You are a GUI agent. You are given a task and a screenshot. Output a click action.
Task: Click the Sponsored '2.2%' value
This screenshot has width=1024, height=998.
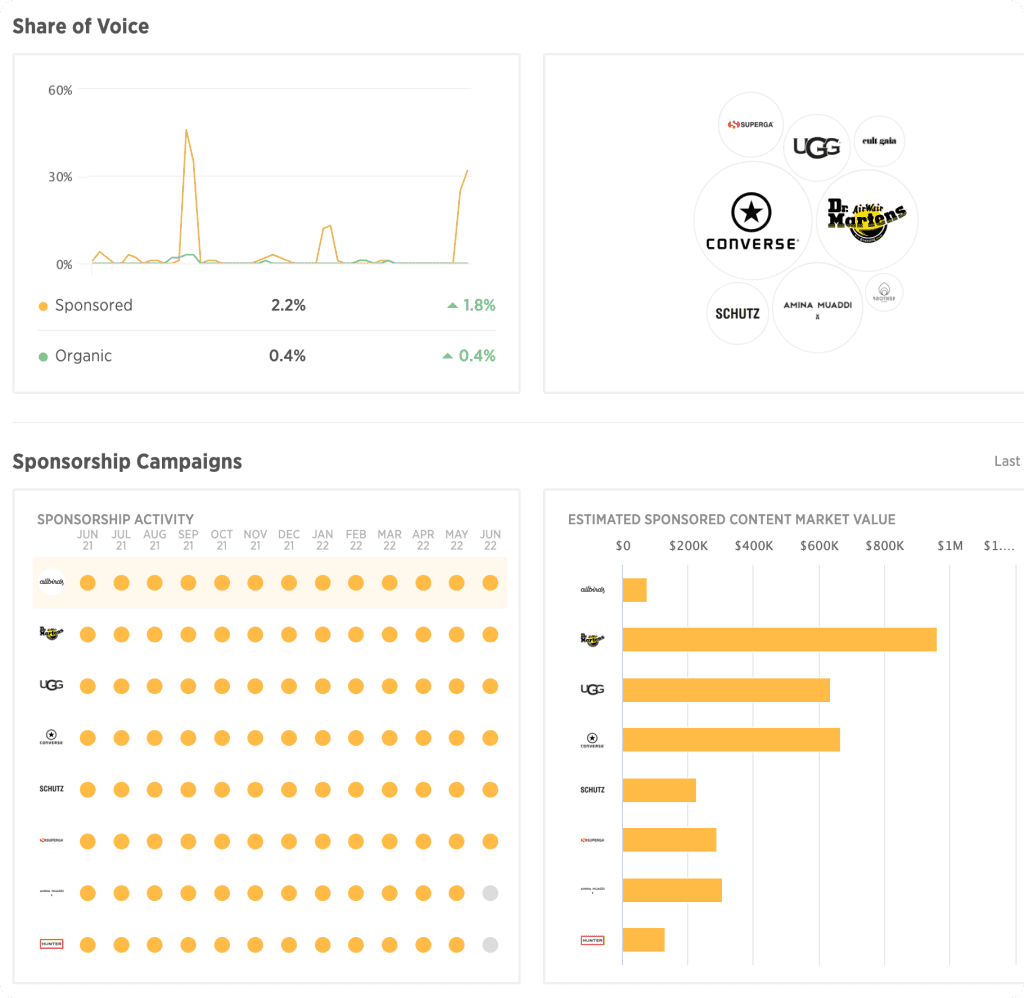tap(288, 305)
